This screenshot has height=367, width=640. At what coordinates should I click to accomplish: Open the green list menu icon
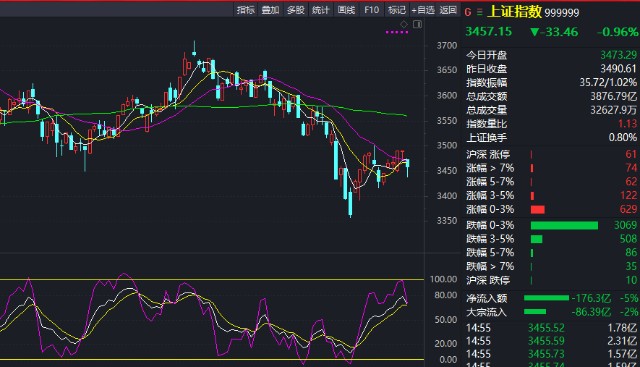point(479,12)
